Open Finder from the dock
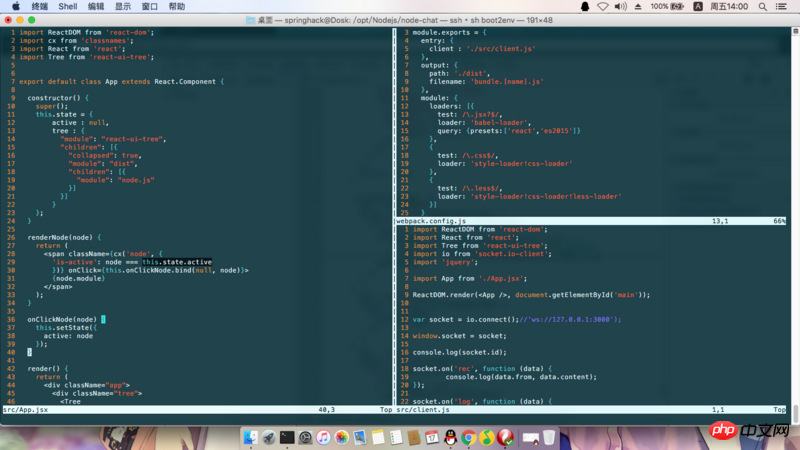The height and width of the screenshot is (450, 800). [251, 438]
